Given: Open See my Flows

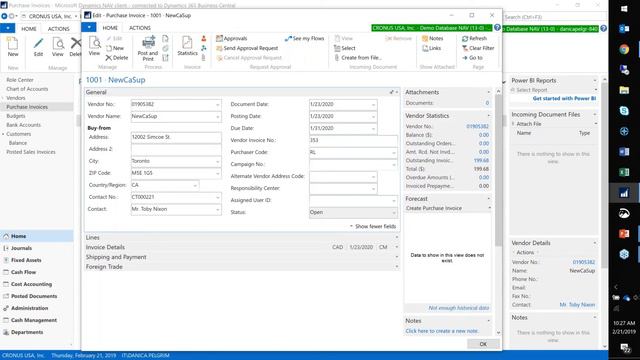Looking at the screenshot, I should click(304, 38).
